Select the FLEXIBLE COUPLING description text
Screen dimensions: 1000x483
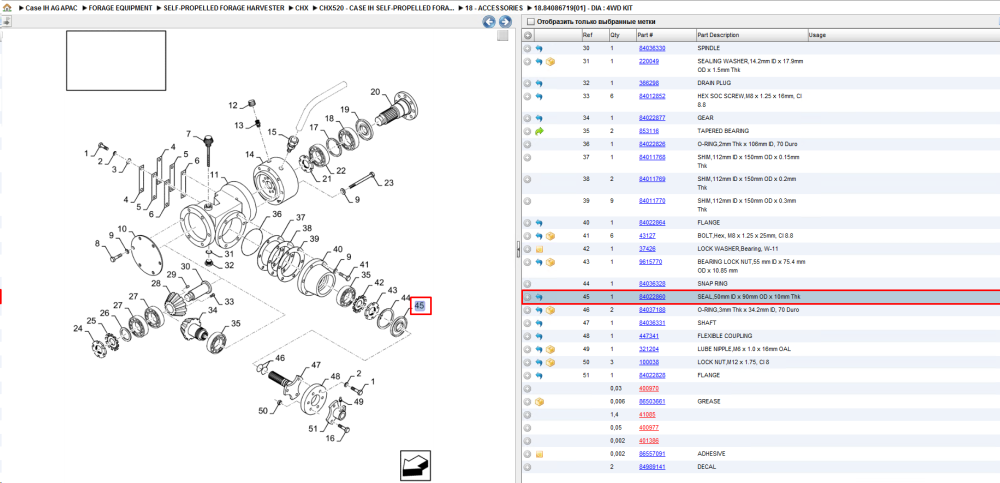[725, 336]
